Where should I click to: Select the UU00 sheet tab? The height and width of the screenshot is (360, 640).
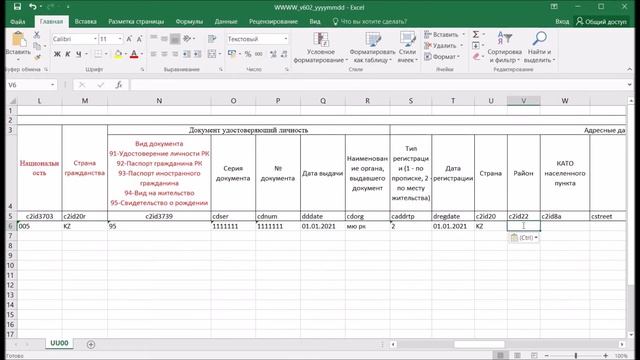(59, 343)
